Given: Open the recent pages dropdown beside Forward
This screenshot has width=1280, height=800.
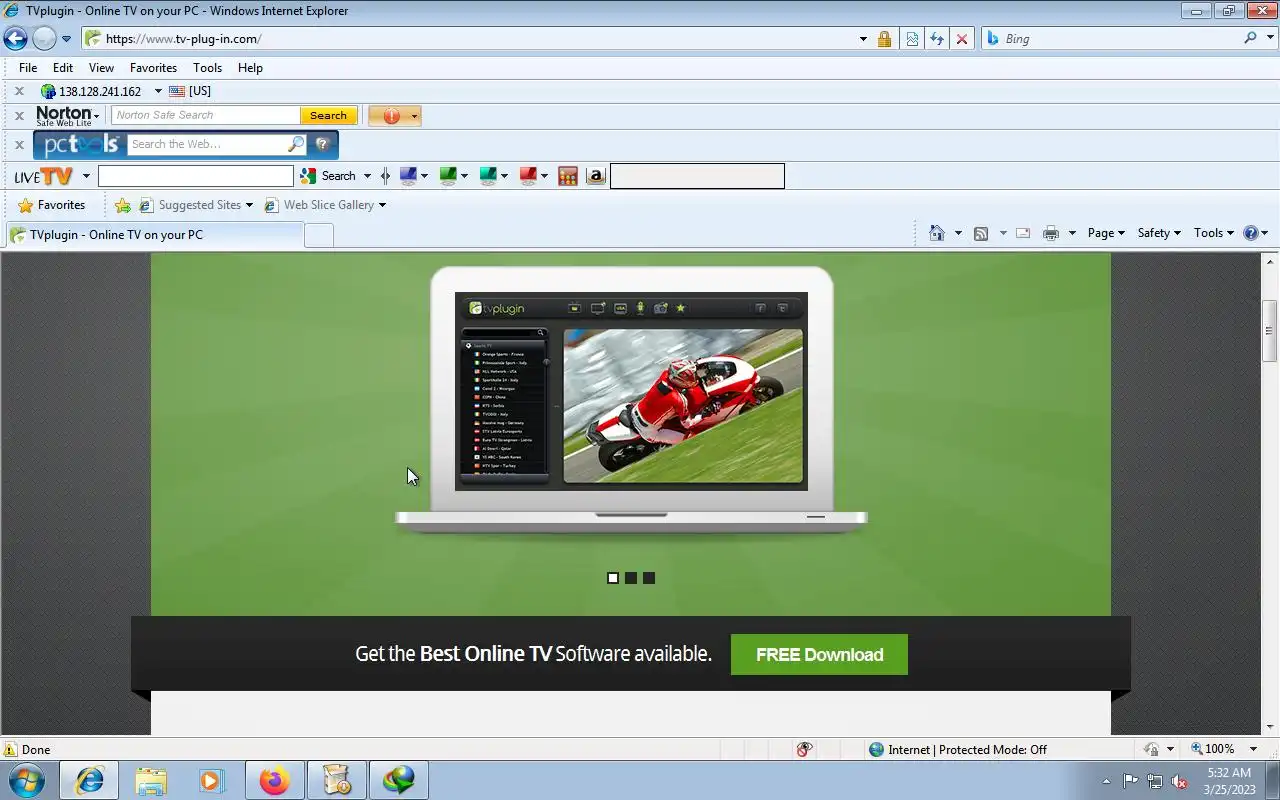Looking at the screenshot, I should pyautogui.click(x=66, y=39).
